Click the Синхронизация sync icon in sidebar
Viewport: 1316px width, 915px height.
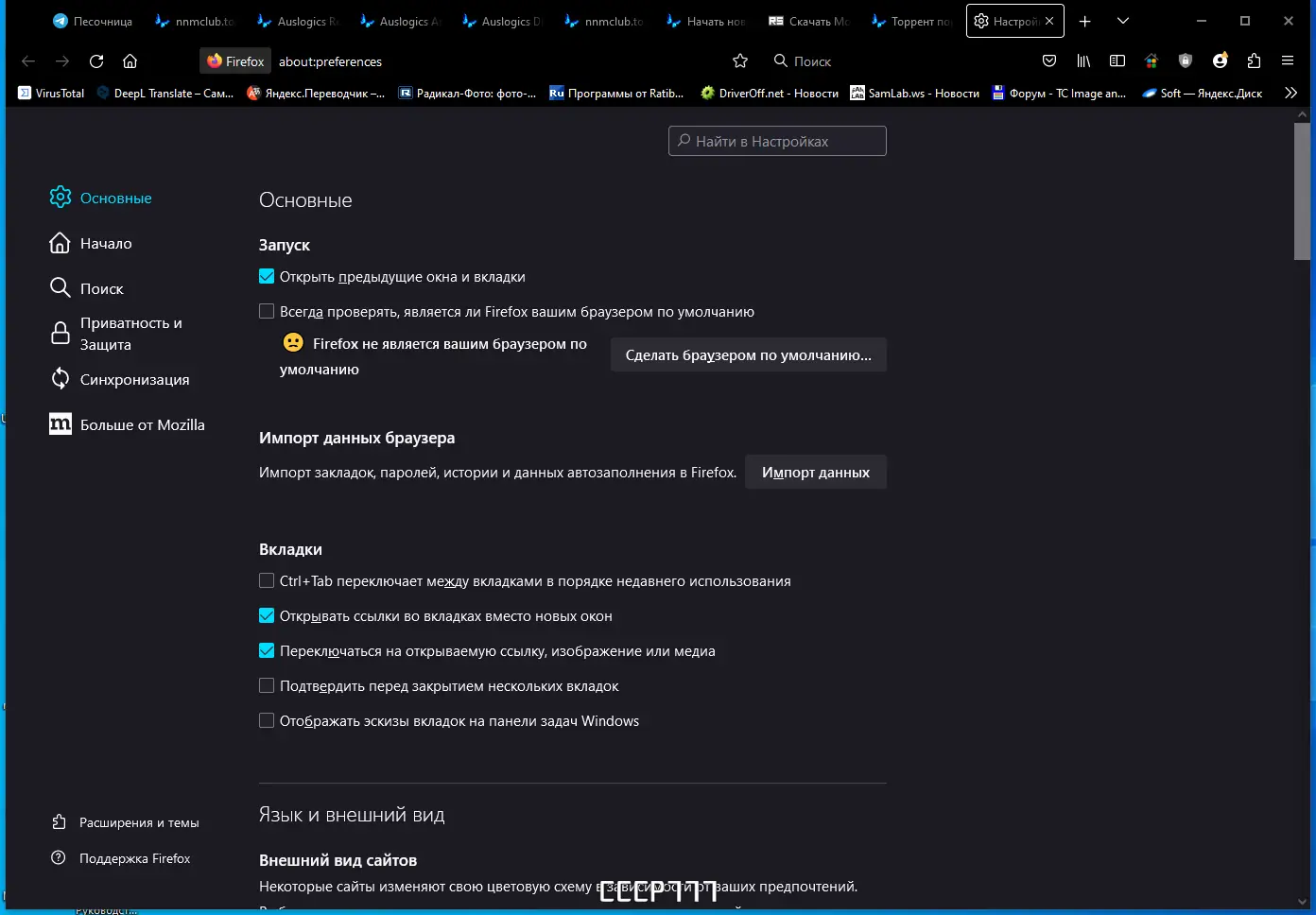(x=61, y=378)
